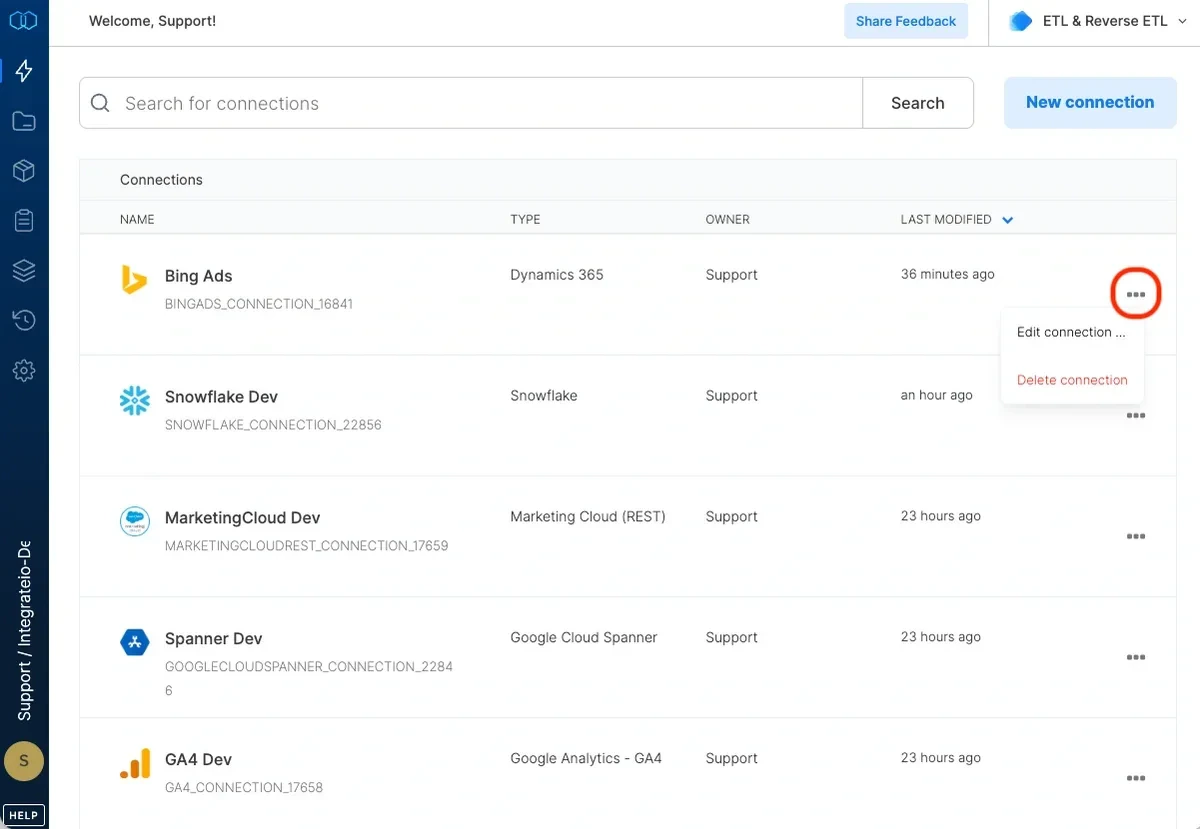Click the ETL & Reverse ETL cloud icon
Viewport: 1200px width, 829px height.
tap(1021, 21)
